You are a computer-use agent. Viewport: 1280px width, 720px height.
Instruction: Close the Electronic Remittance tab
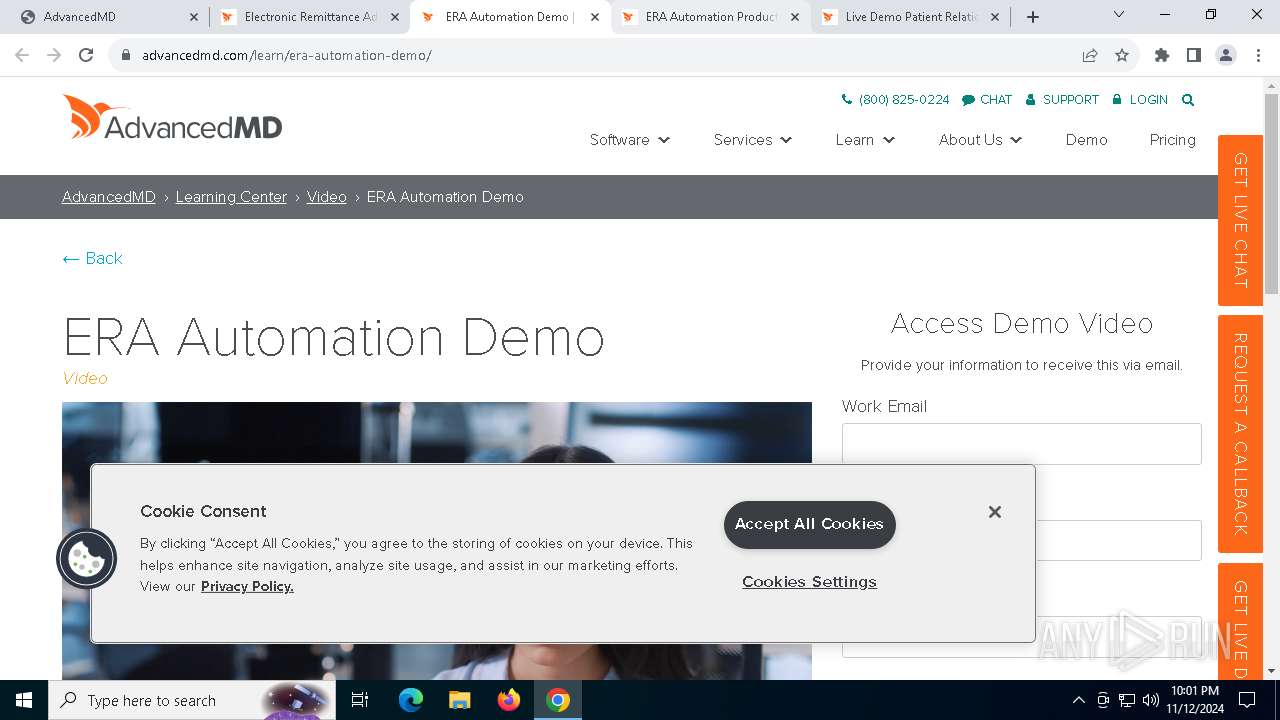pyautogui.click(x=395, y=17)
